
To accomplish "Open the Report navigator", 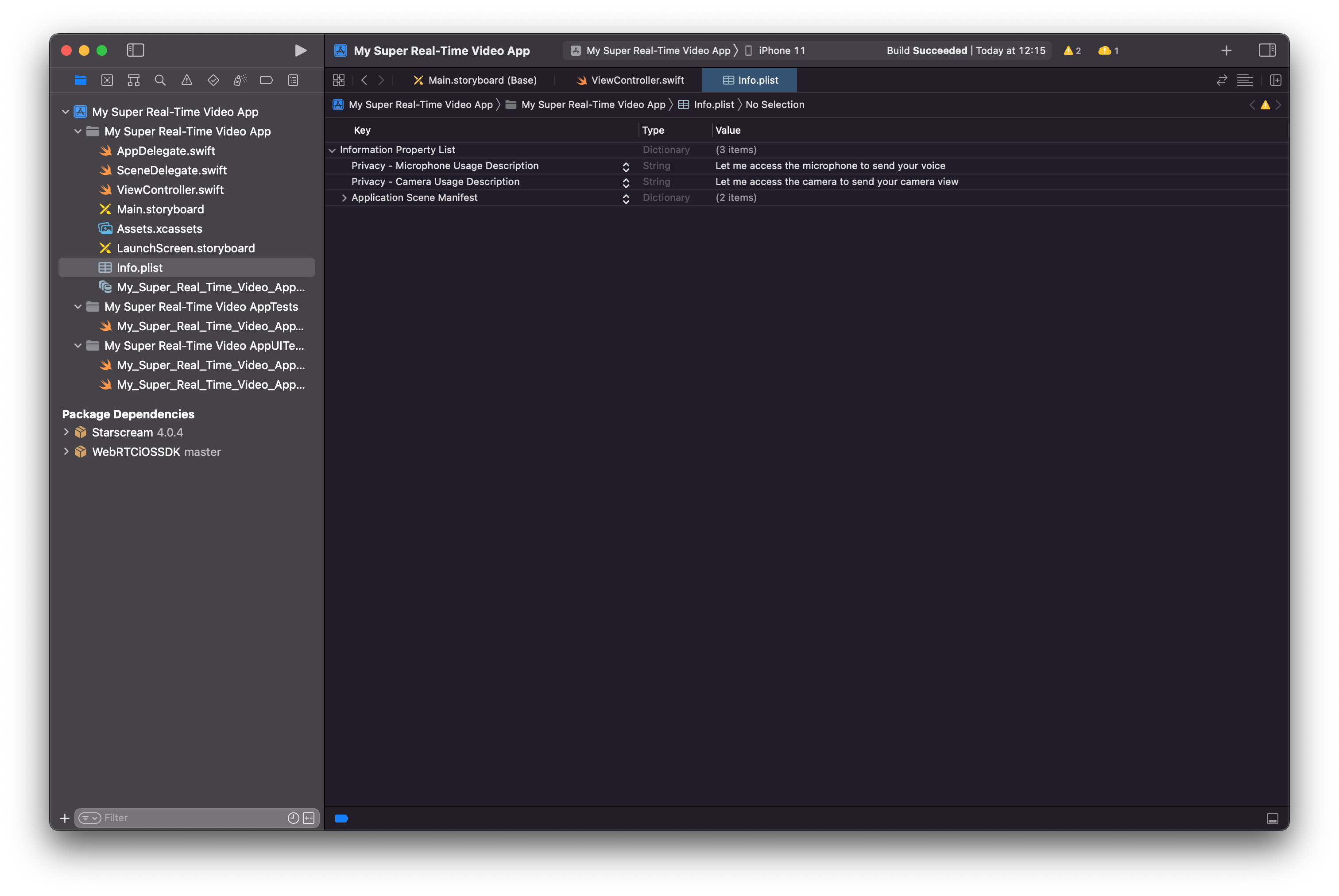I will tap(293, 81).
